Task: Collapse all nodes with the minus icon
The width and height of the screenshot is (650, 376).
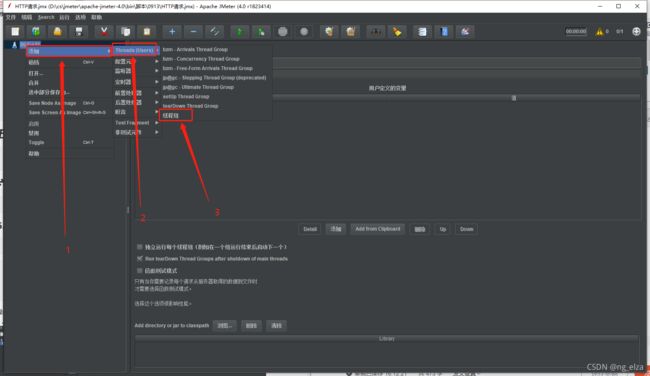Action: 193,32
